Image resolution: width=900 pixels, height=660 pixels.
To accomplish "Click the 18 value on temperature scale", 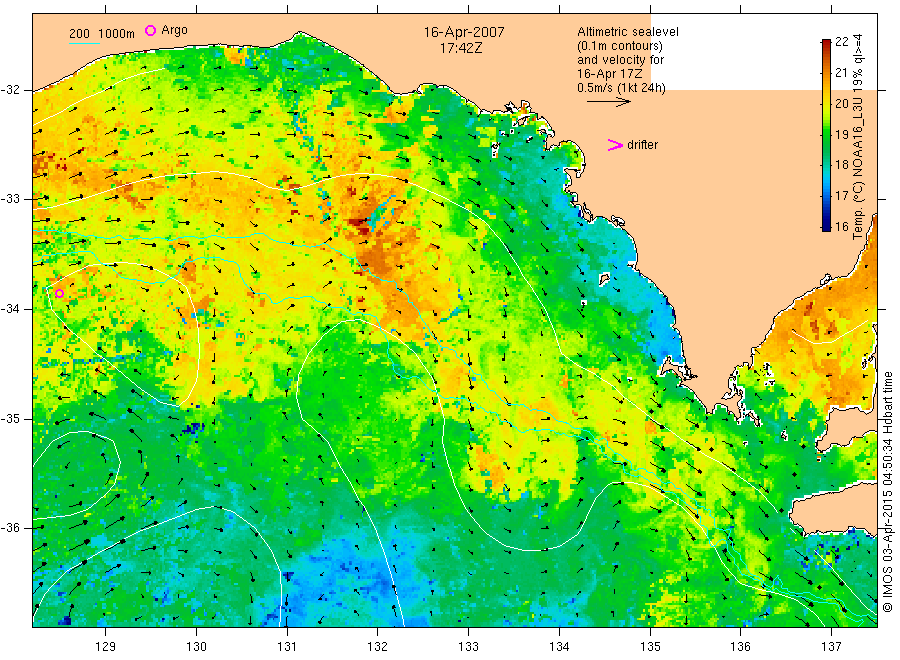I will 841,165.
